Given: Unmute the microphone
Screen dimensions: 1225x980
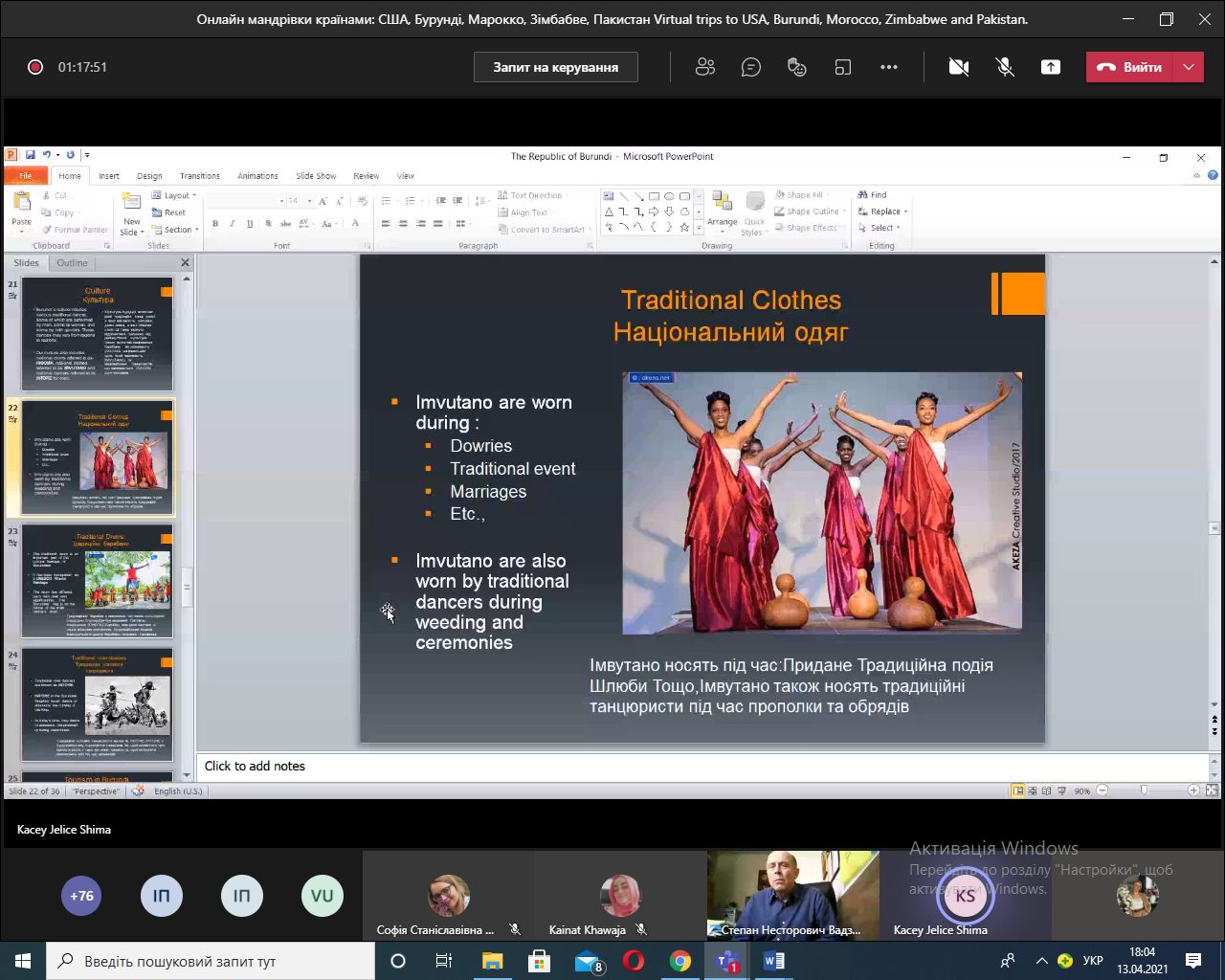Looking at the screenshot, I should pyautogui.click(x=1005, y=67).
